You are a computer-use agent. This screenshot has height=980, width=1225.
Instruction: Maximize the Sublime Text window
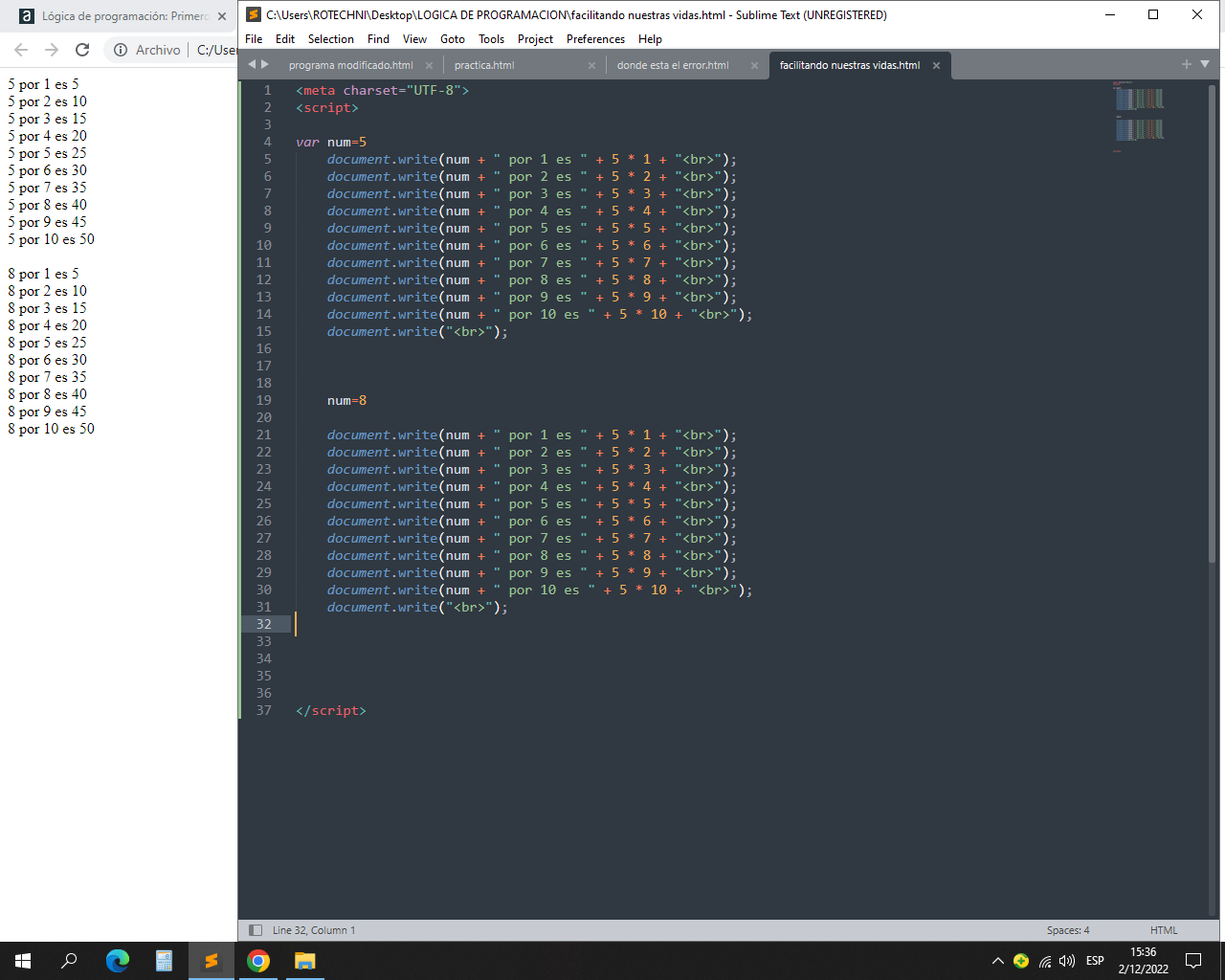[x=1153, y=14]
